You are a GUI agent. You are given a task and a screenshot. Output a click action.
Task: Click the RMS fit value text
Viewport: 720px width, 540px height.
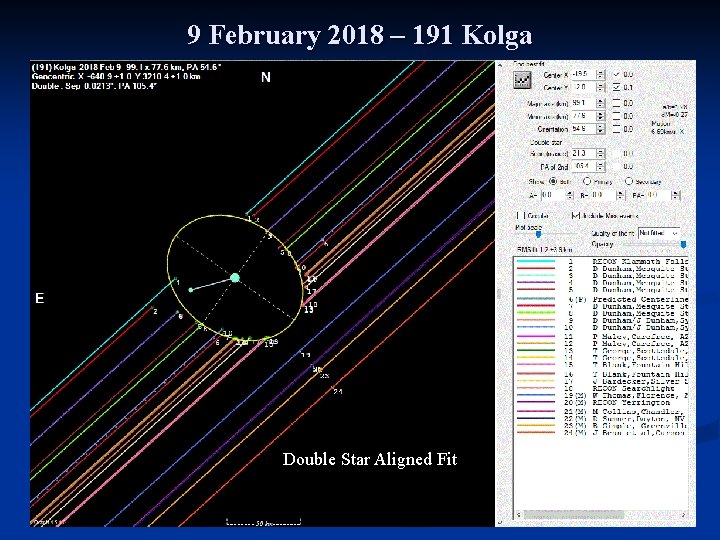545,250
